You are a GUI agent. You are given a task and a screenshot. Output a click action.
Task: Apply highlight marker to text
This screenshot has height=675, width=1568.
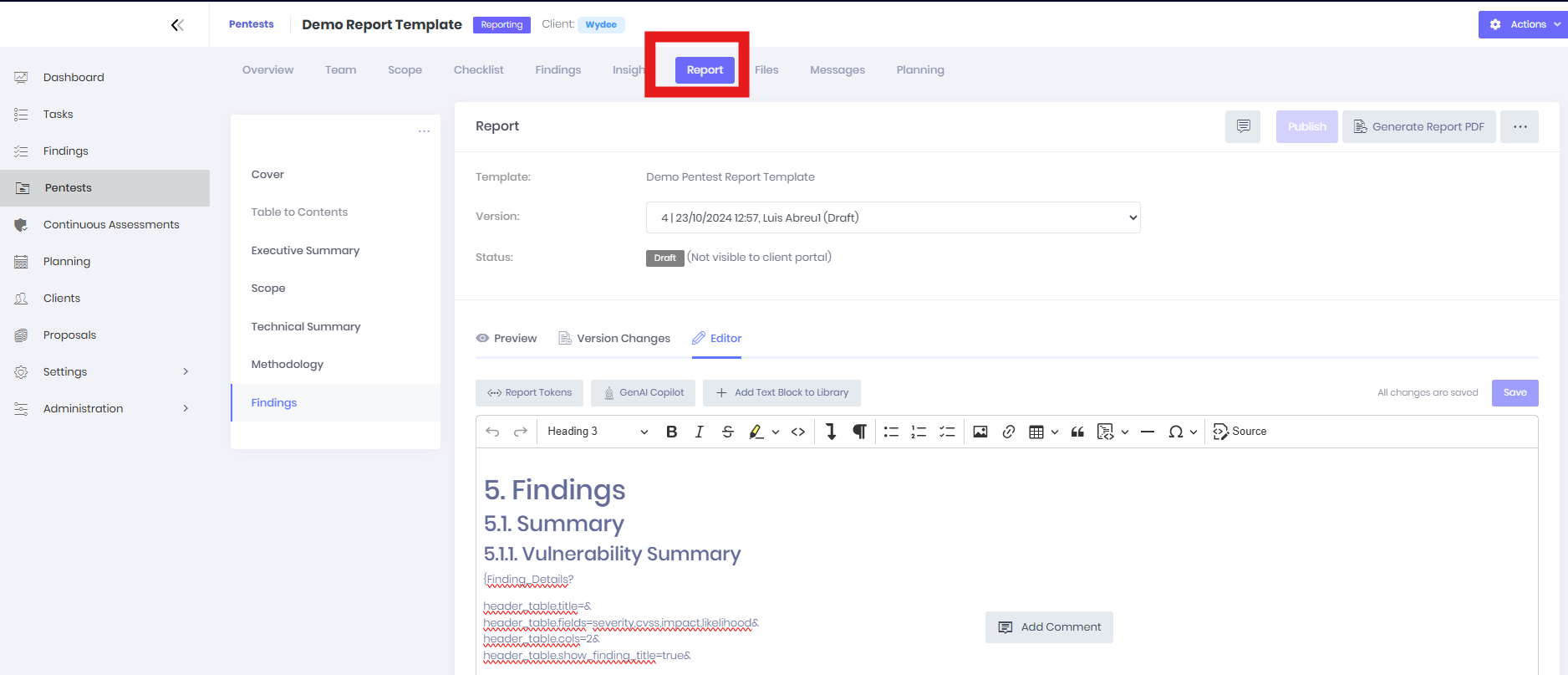756,432
